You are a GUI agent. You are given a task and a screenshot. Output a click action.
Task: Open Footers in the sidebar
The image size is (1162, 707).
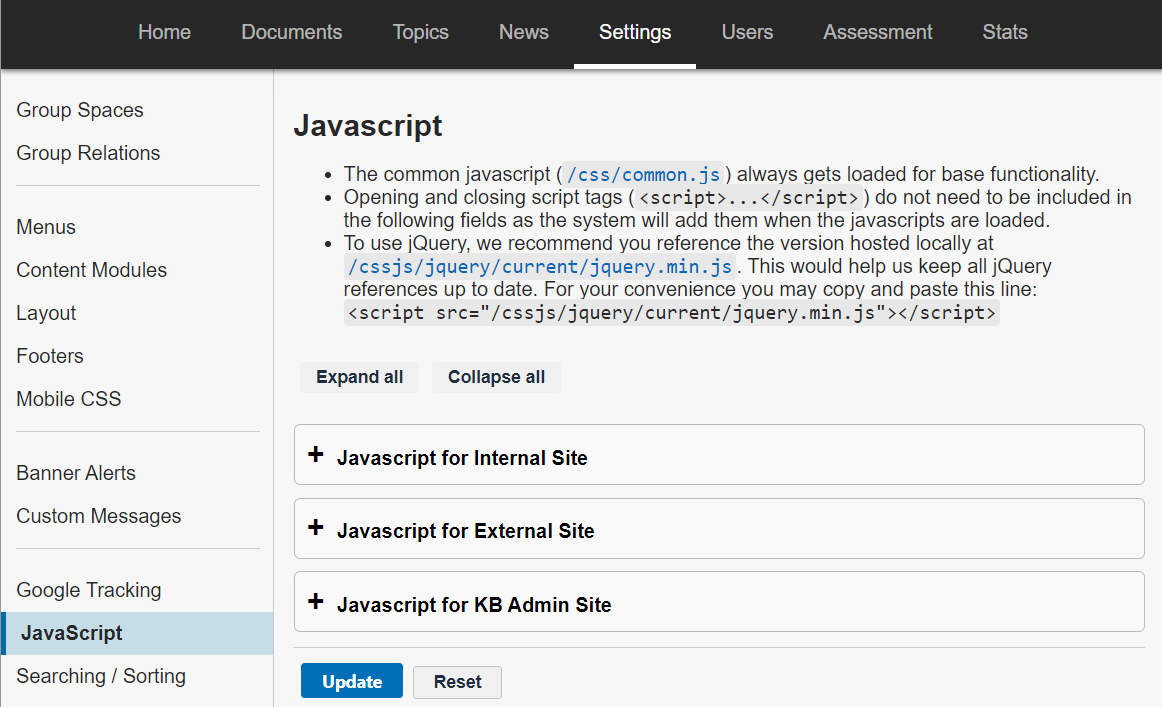coord(50,356)
